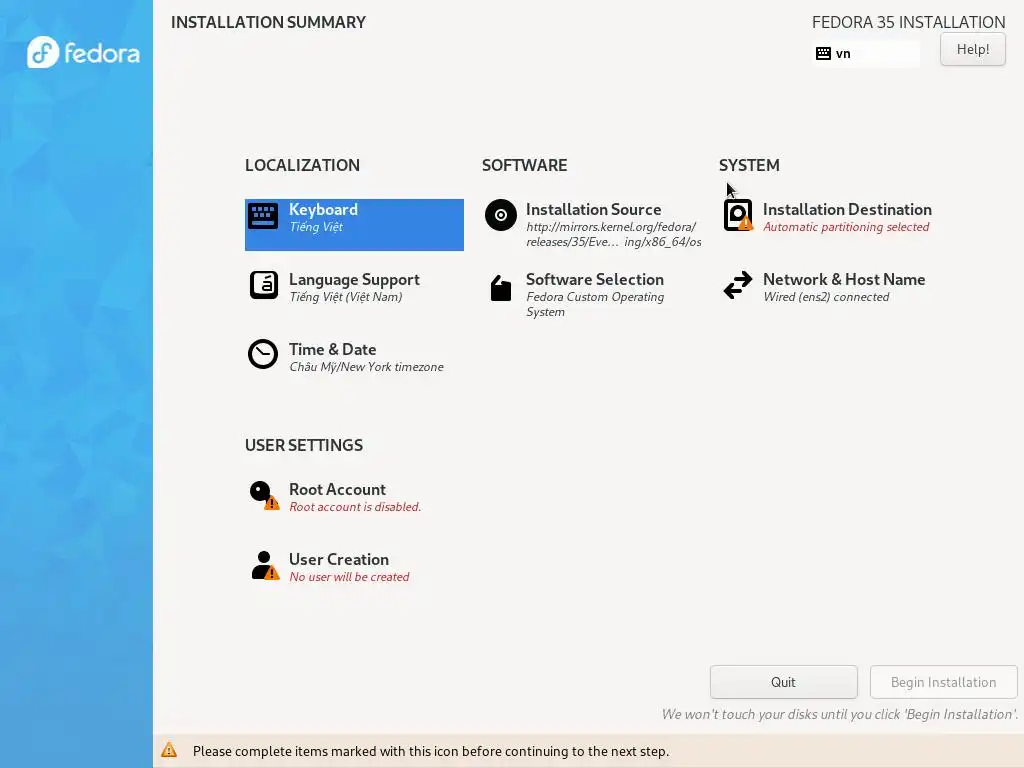Click the Language Support icon
Screen dimensions: 1024x768
[x=264, y=285]
